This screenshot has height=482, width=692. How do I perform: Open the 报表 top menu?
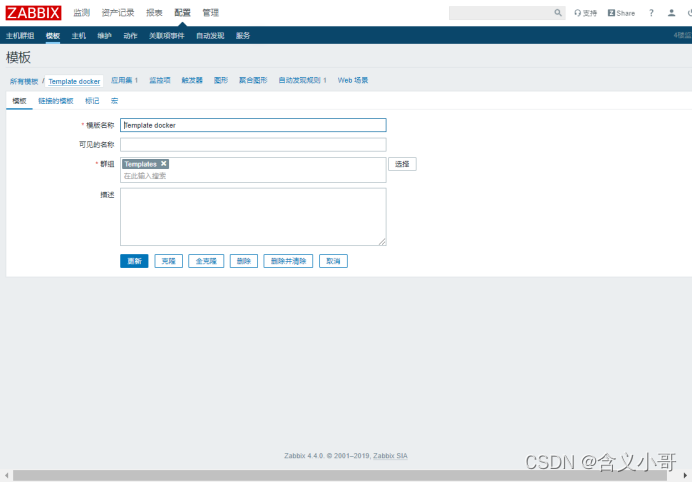[x=154, y=13]
